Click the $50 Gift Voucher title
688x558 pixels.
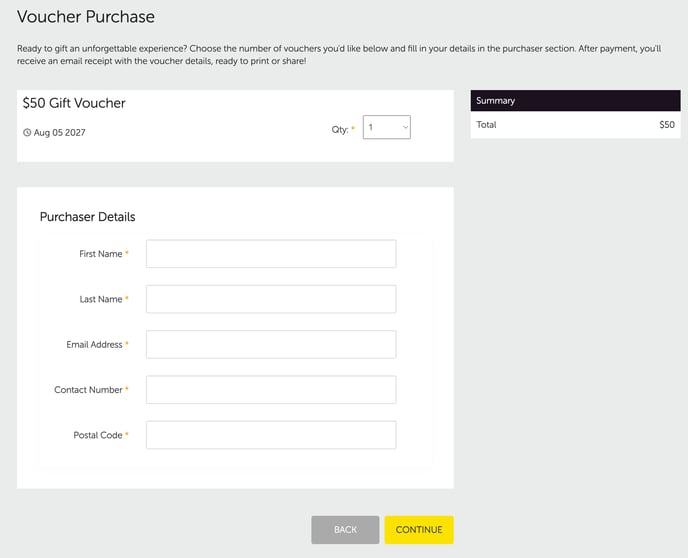click(x=74, y=103)
